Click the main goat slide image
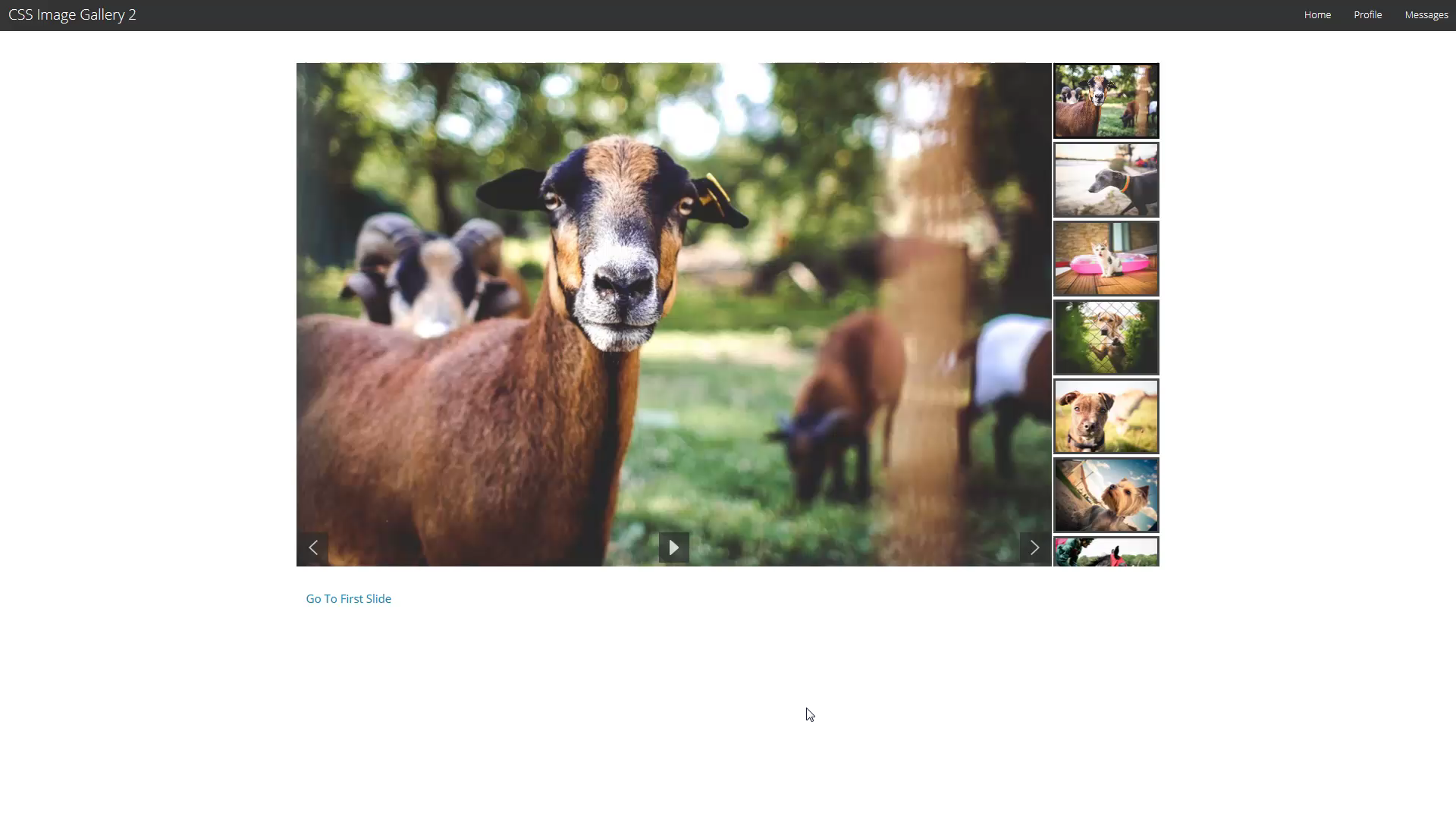 pos(673,314)
